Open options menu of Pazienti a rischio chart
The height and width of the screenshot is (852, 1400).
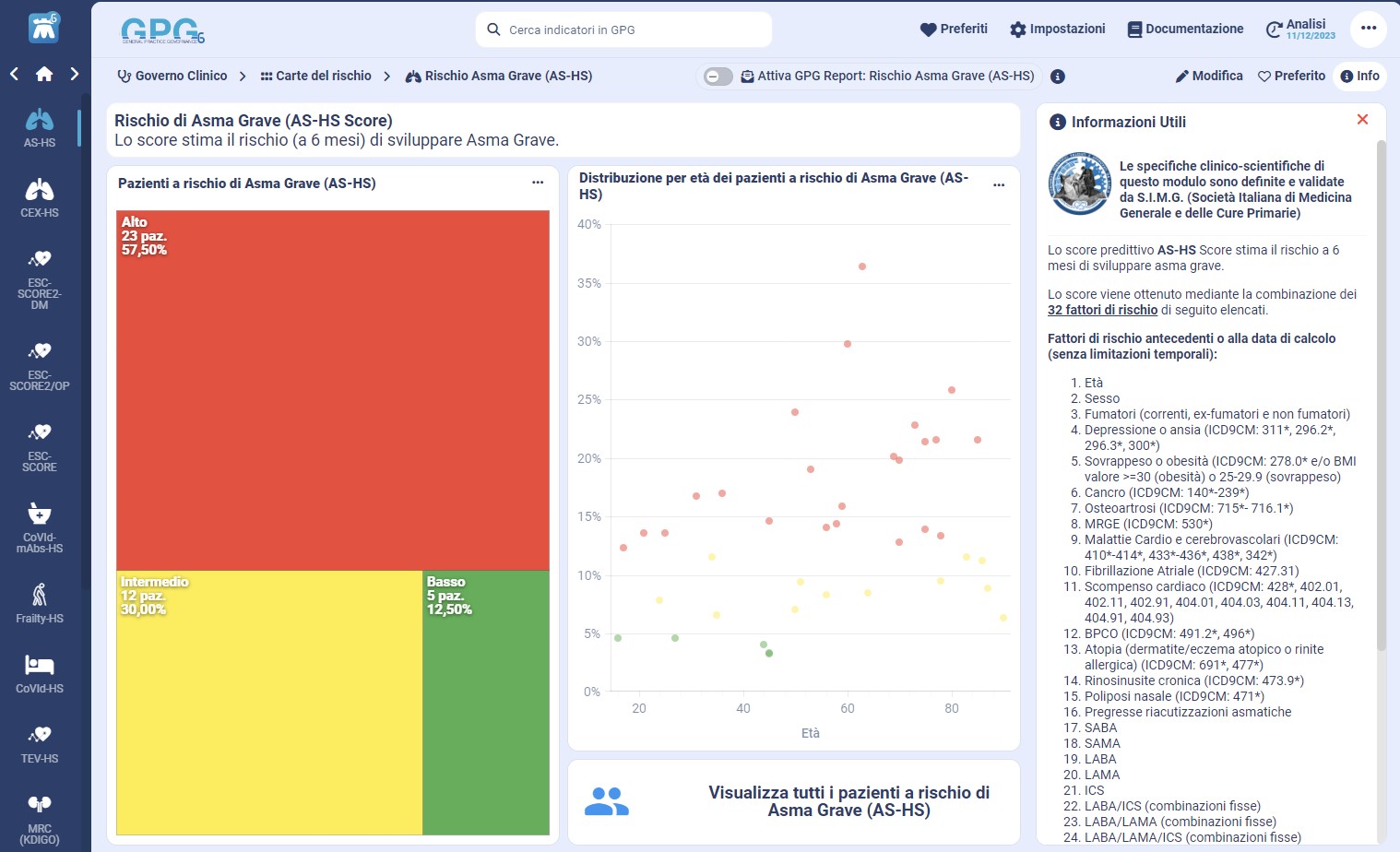[538, 183]
